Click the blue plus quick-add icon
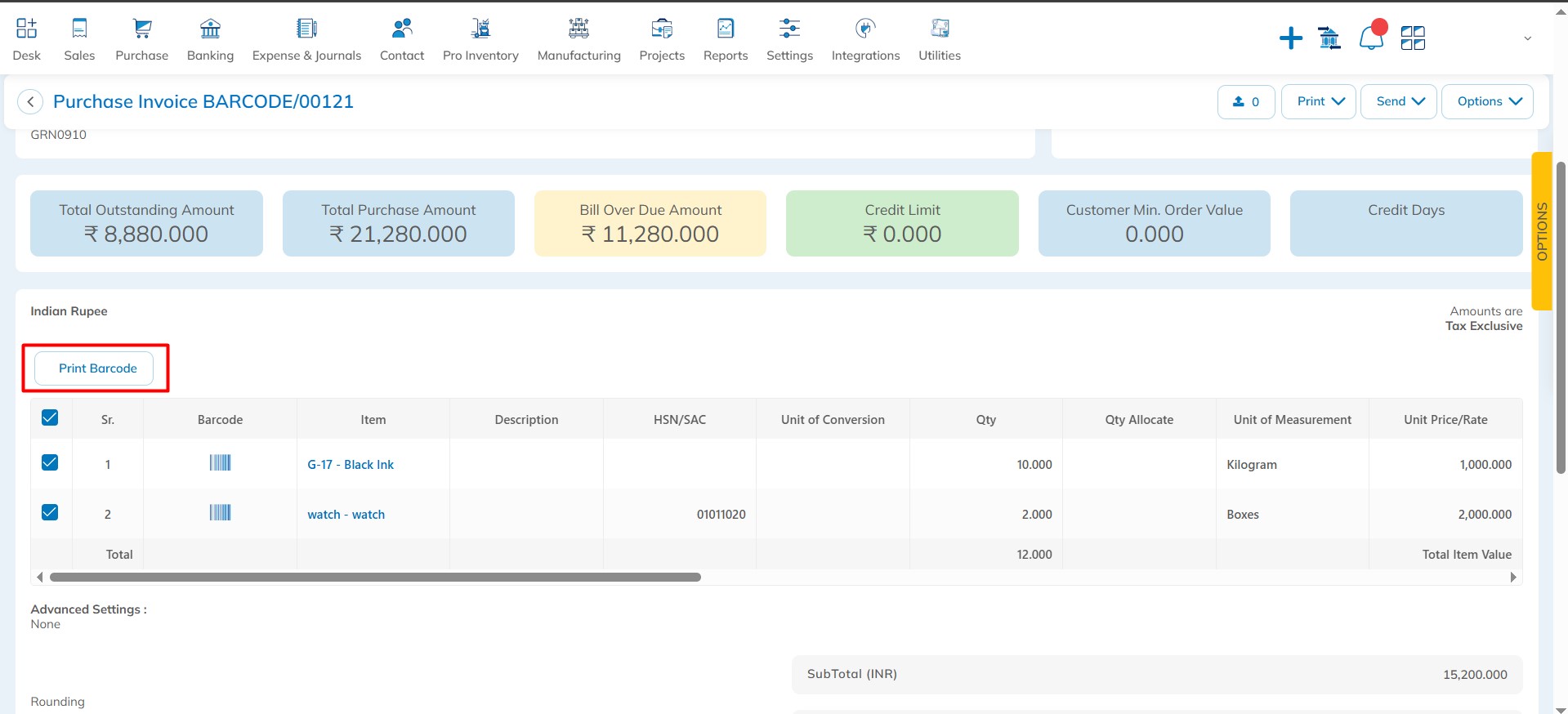The image size is (1568, 714). (1291, 38)
